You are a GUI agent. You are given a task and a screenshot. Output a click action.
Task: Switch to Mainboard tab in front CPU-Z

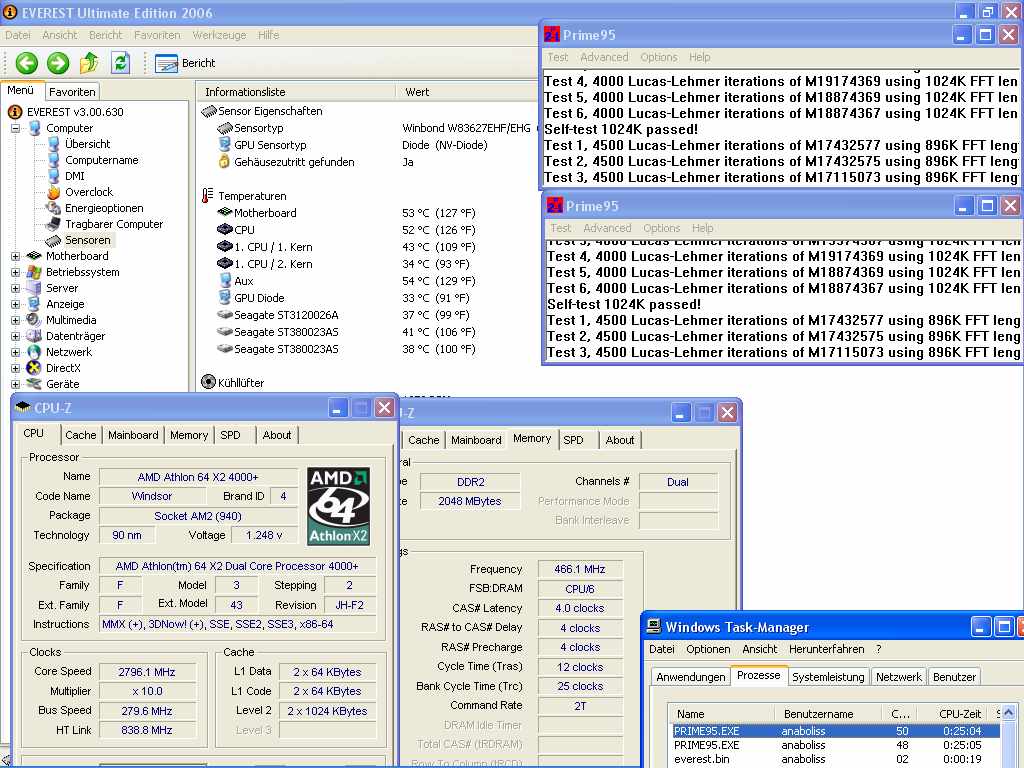[133, 435]
